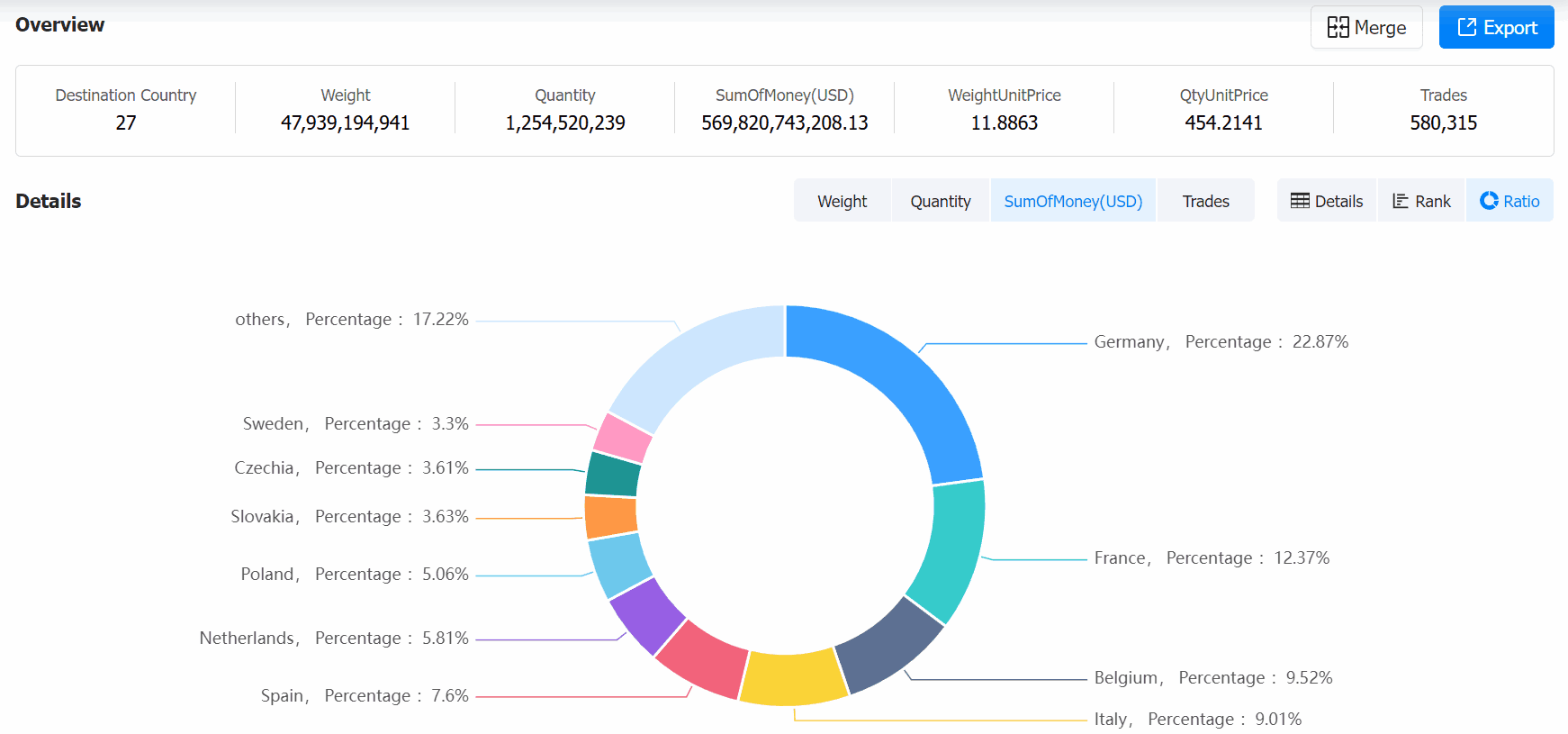Screen dimensions: 1568x734
Task: Click the Details section heading
Action: 49,202
